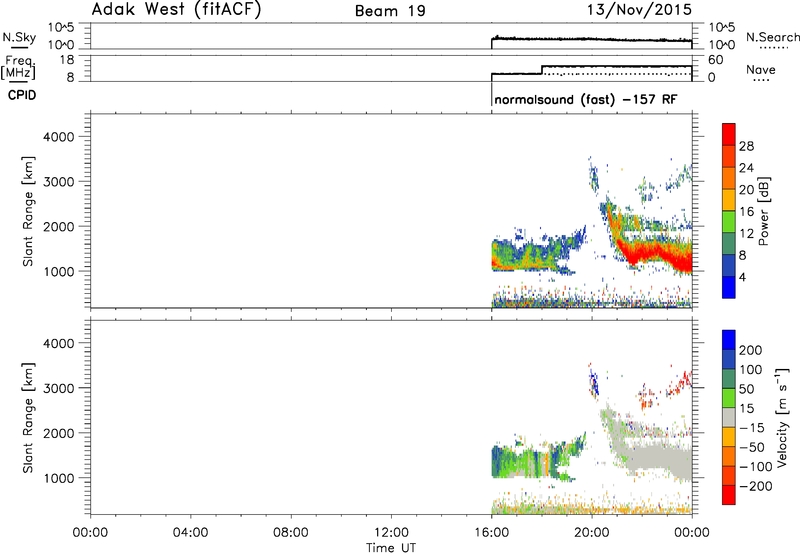Click the '20:00' time axis tick

click(592, 533)
